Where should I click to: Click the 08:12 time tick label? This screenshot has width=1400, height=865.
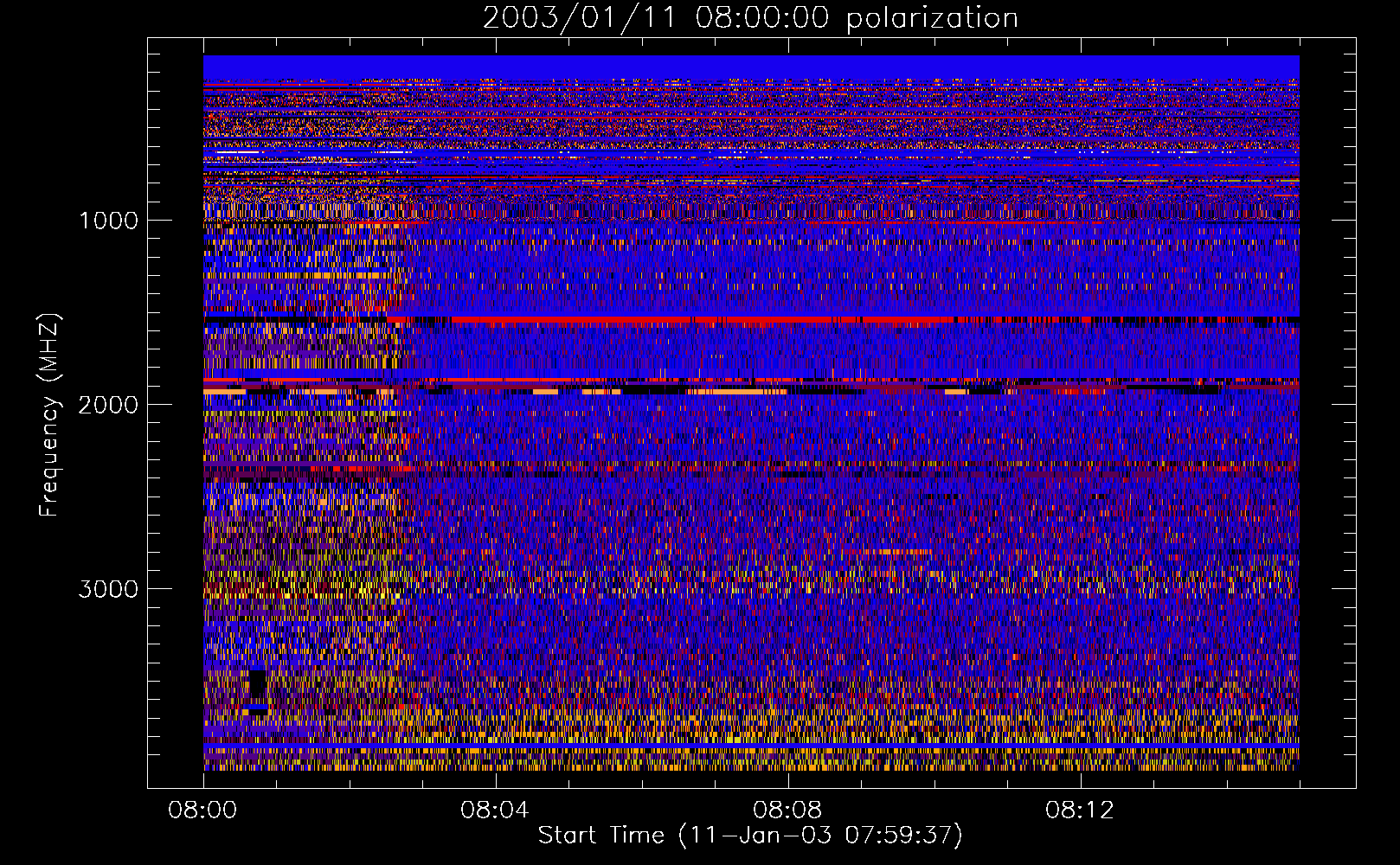point(1080,811)
